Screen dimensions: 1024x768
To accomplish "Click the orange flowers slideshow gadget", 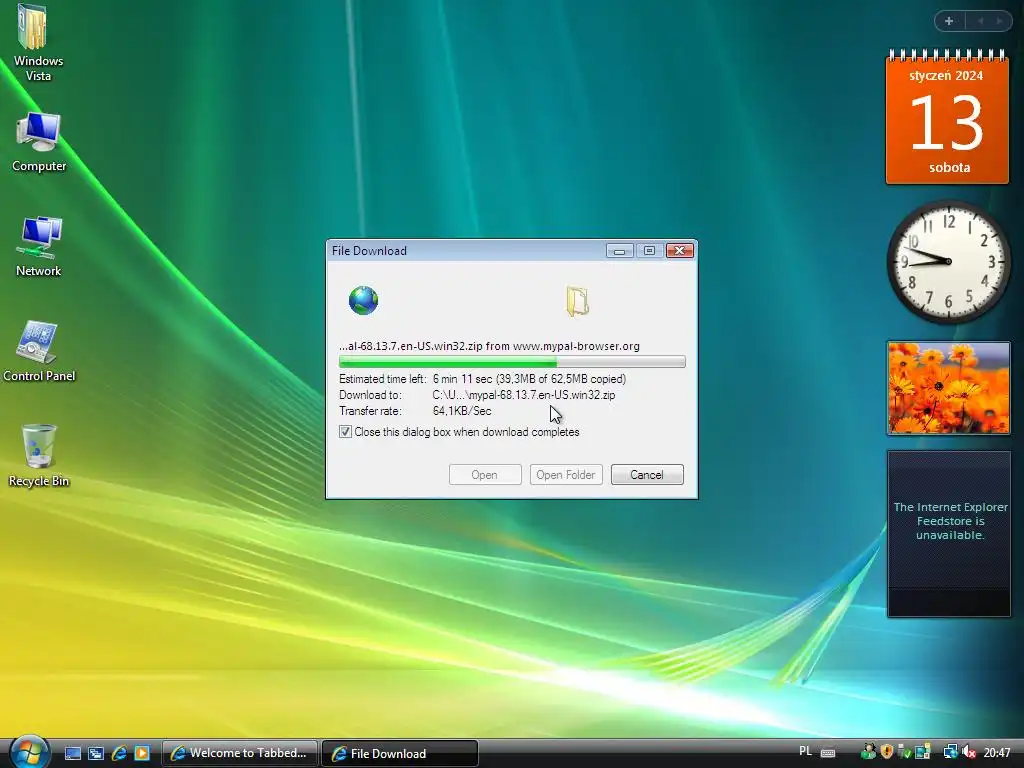I will coord(948,388).
